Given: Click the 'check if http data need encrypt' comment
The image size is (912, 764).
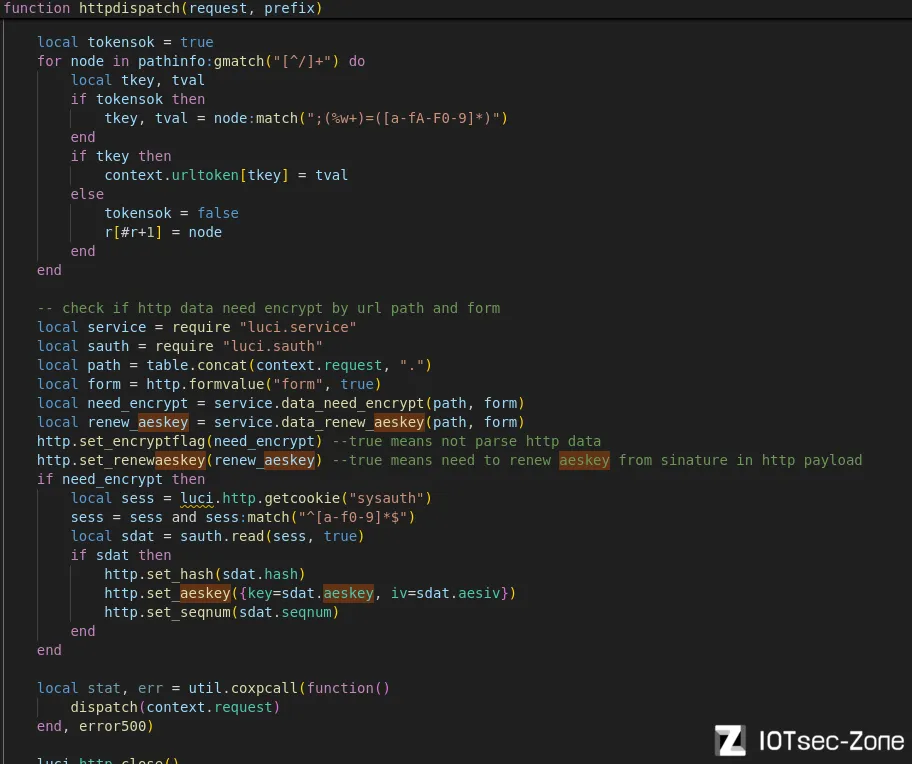Looking at the screenshot, I should pyautogui.click(x=269, y=308).
